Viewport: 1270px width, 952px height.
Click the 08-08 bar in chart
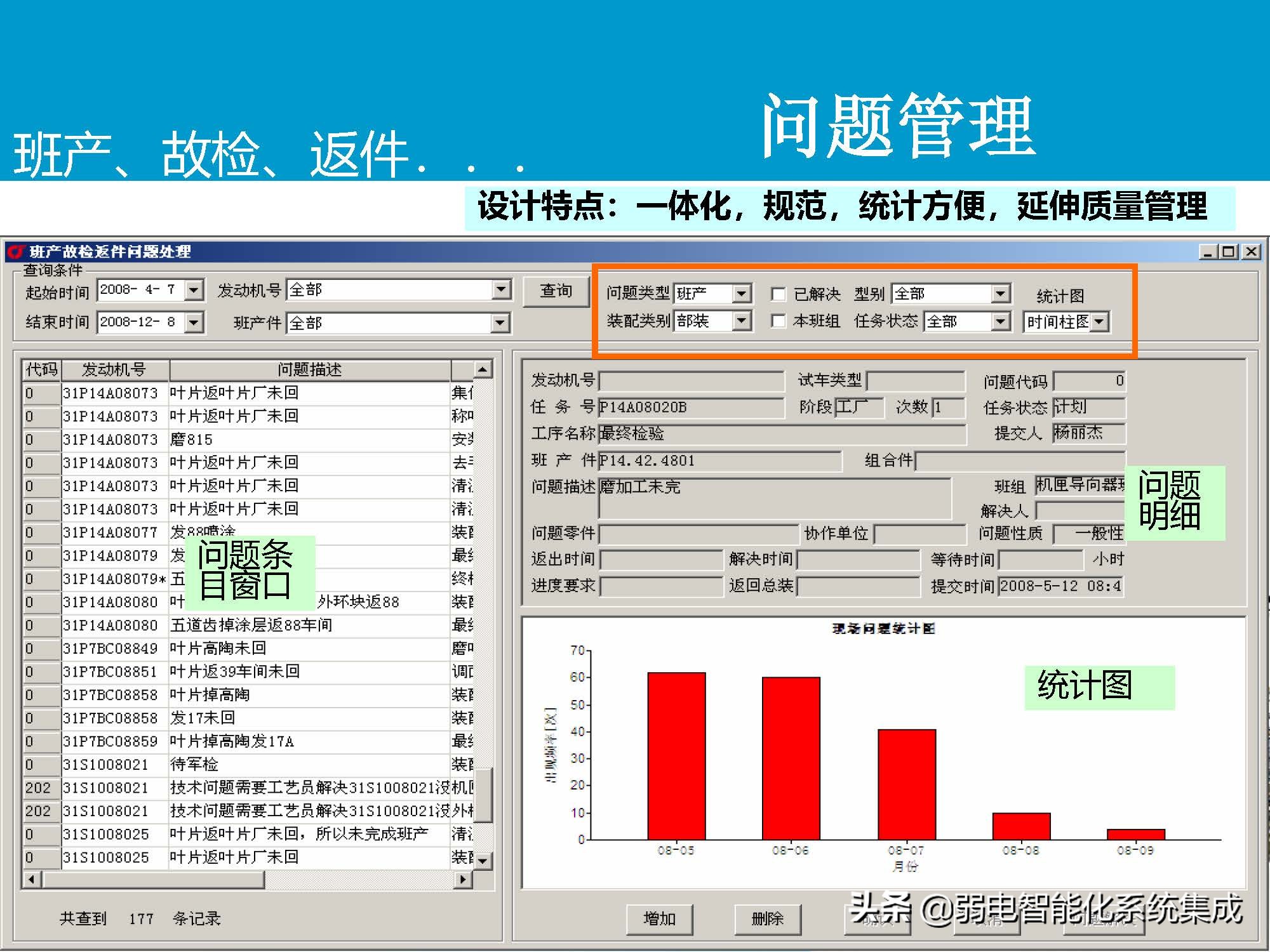[x=1021, y=826]
